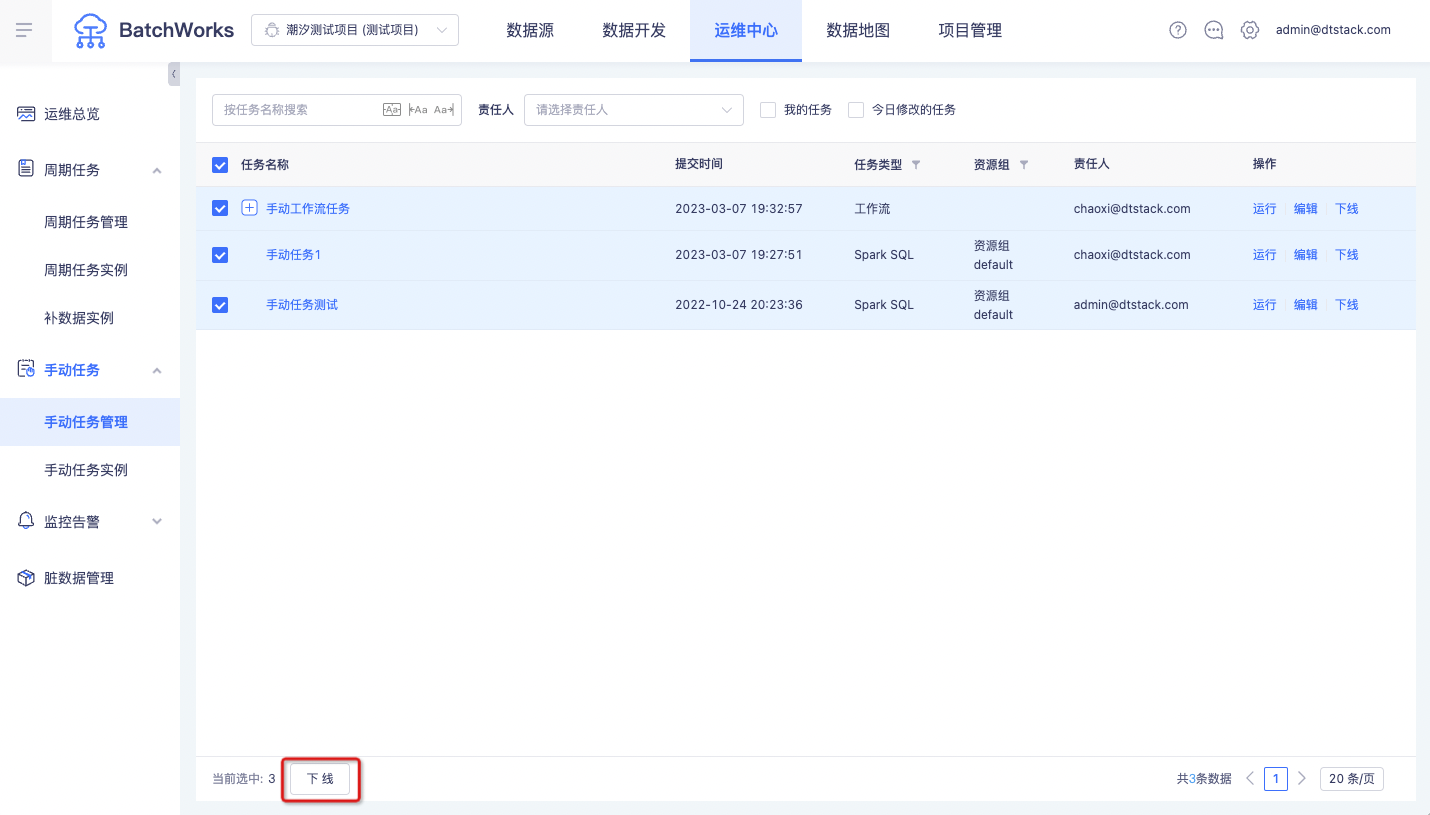Image resolution: width=1430 pixels, height=815 pixels.
Task: Collapse the 周期任务 sidebar group
Action: [x=157, y=170]
